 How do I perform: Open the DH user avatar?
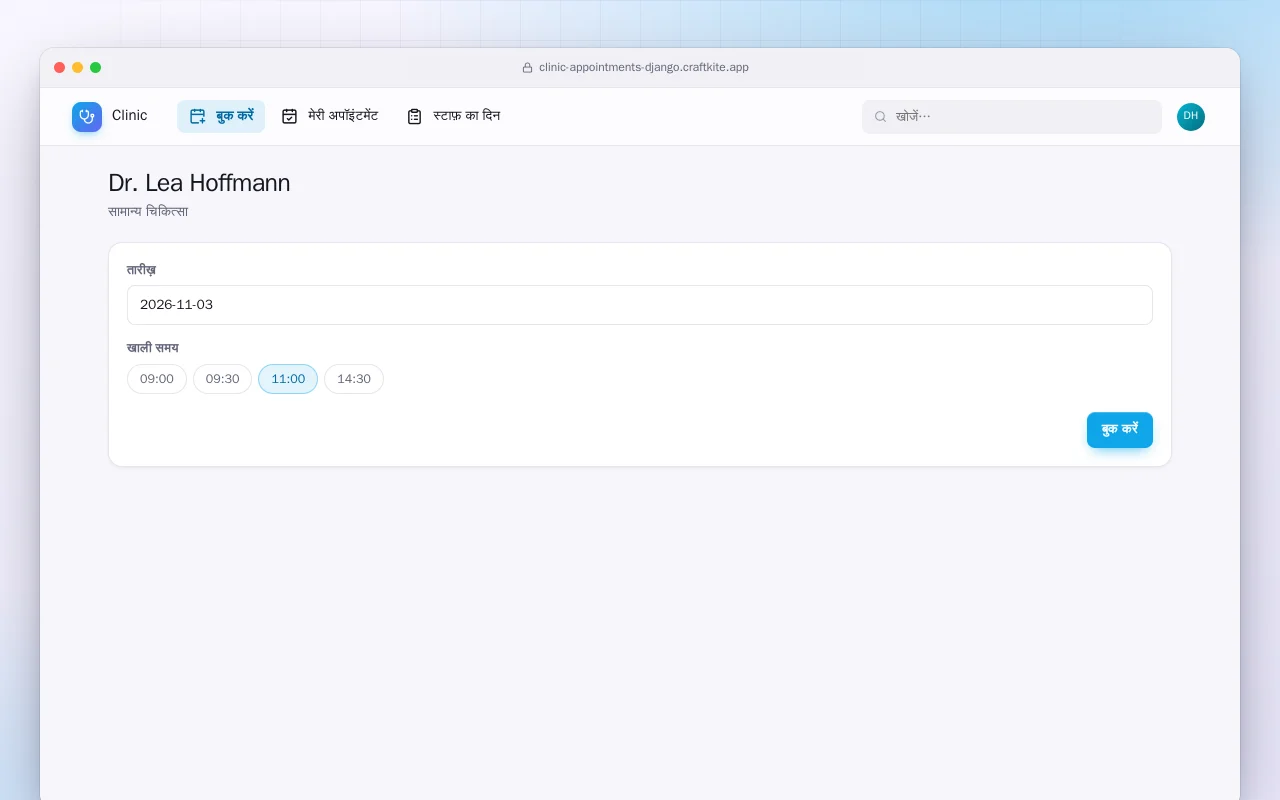1191,117
